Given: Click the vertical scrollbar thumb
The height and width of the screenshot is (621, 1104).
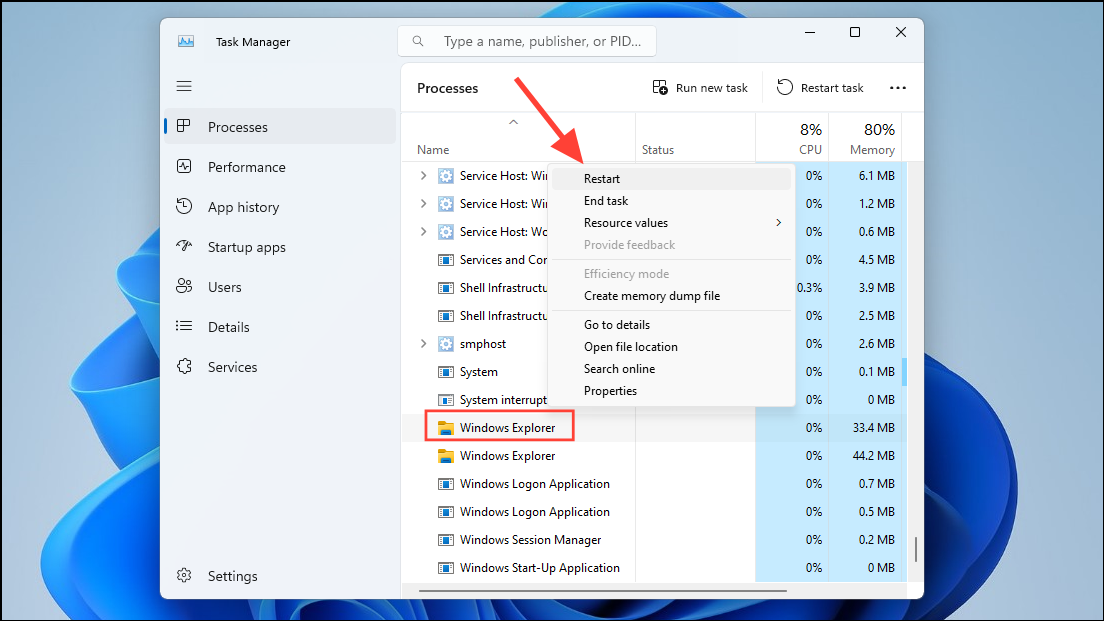Looking at the screenshot, I should coord(915,549).
